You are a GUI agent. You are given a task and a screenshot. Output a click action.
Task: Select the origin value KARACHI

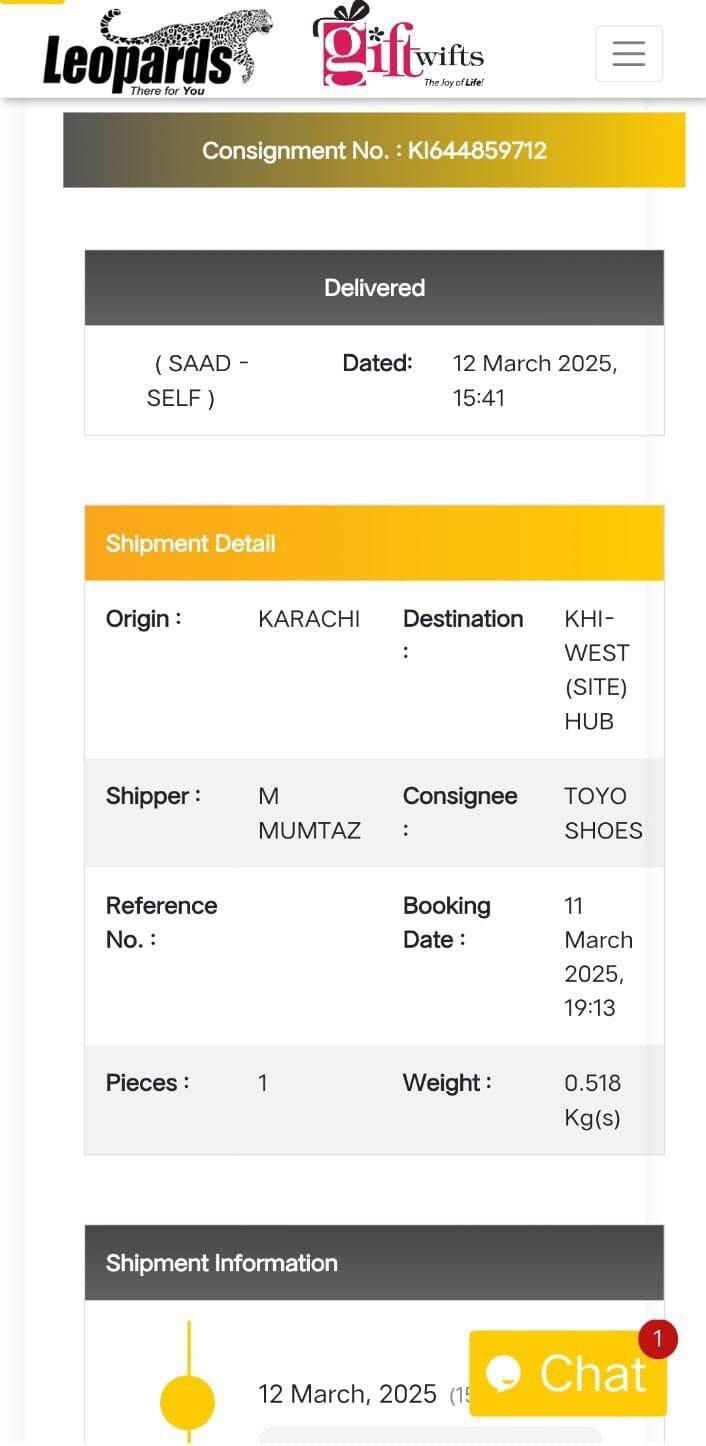309,619
